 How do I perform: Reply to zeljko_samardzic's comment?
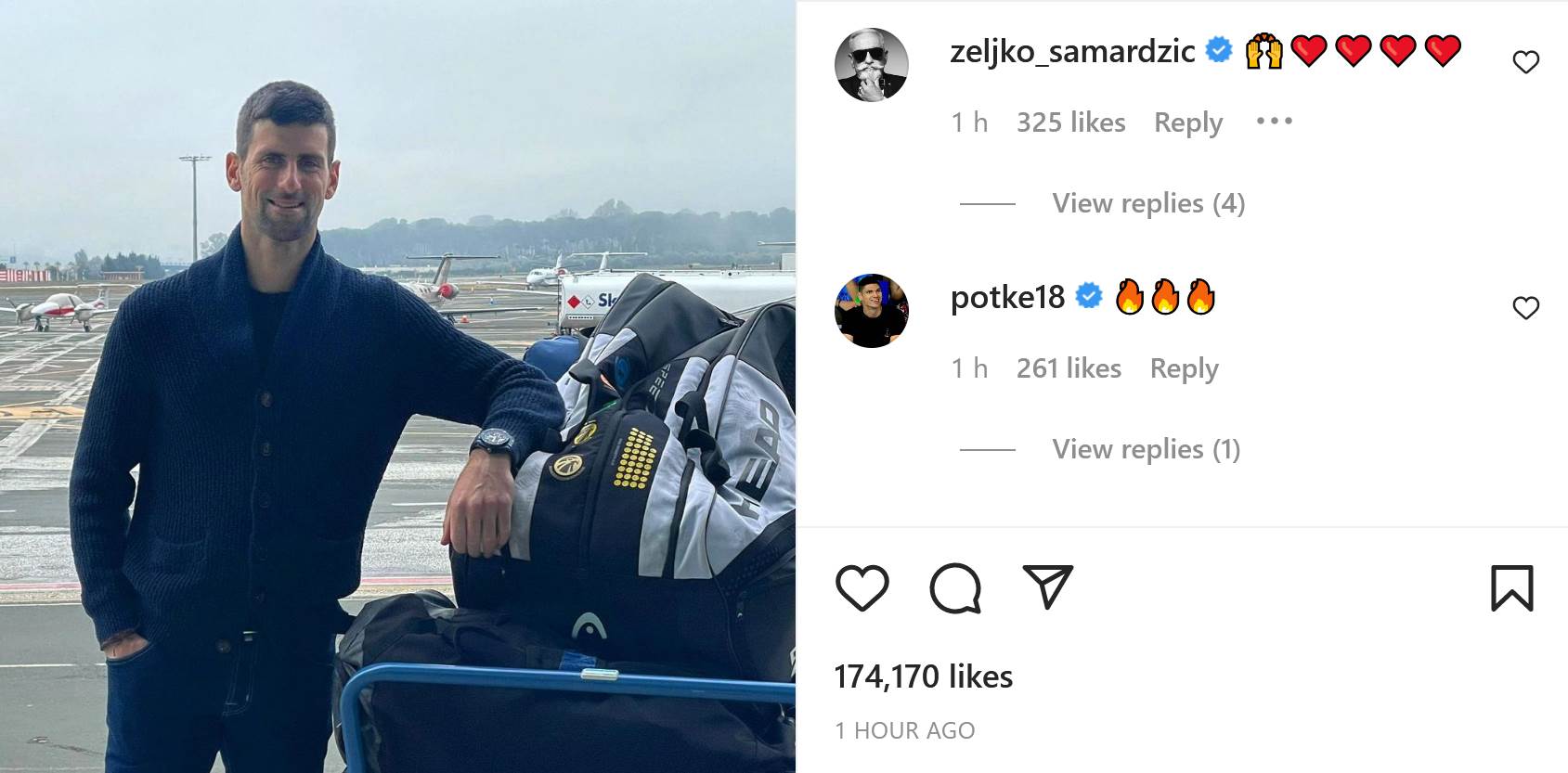[x=1187, y=122]
